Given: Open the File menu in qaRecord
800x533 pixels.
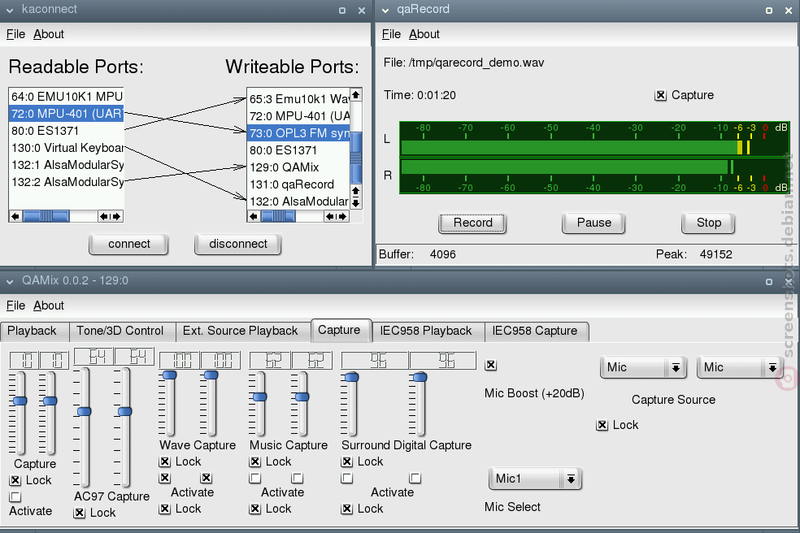Looking at the screenshot, I should click(x=391, y=34).
